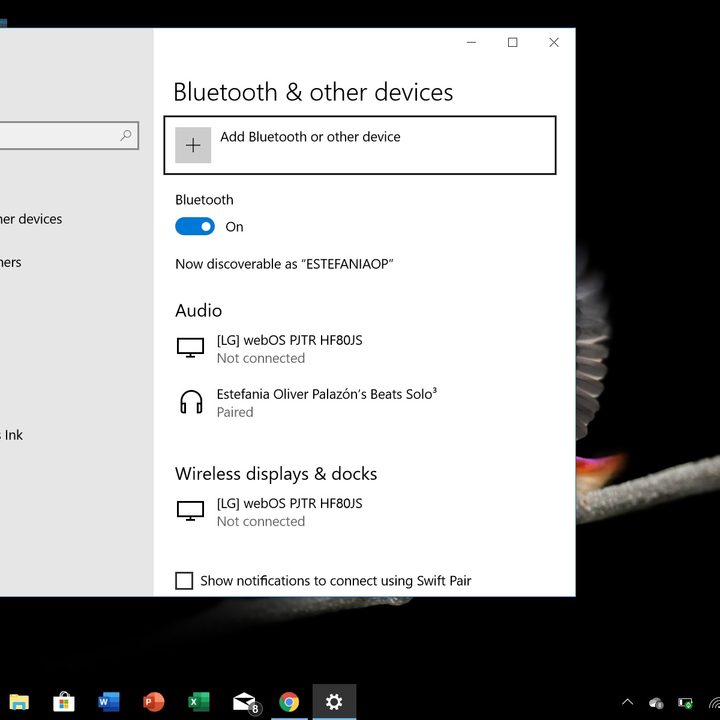
Task: Click the search magnifier icon in Settings
Action: 126,136
